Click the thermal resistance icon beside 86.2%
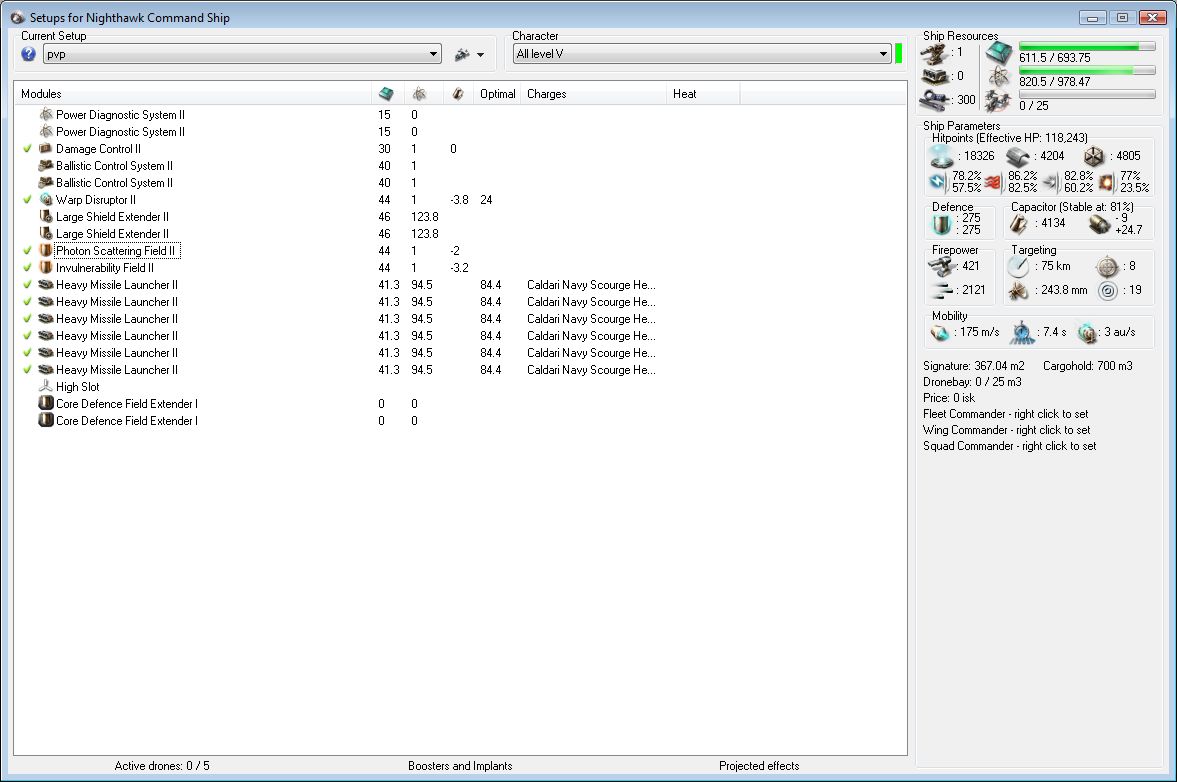This screenshot has height=782, width=1177. coord(994,182)
